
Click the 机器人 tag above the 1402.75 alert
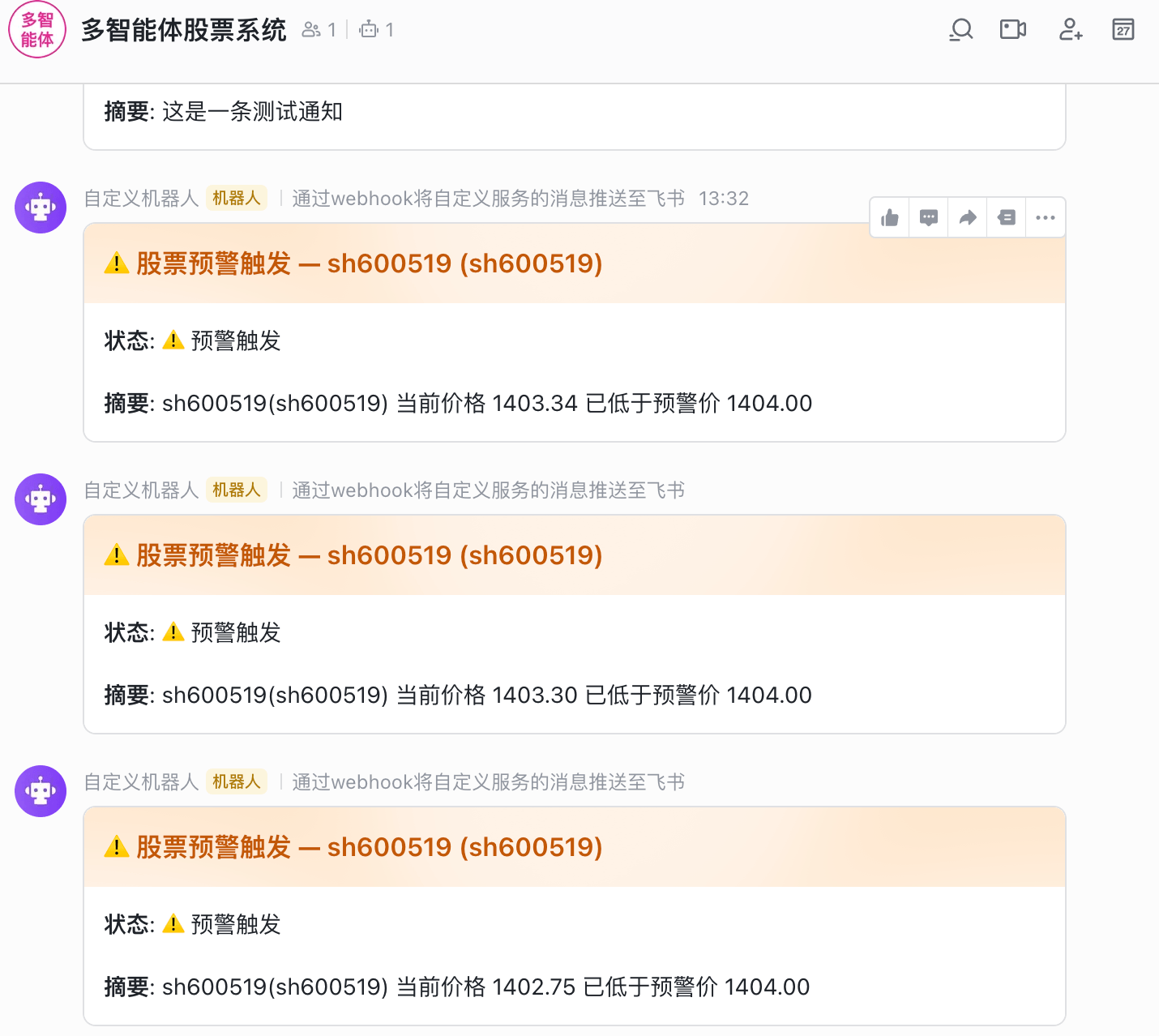237,782
